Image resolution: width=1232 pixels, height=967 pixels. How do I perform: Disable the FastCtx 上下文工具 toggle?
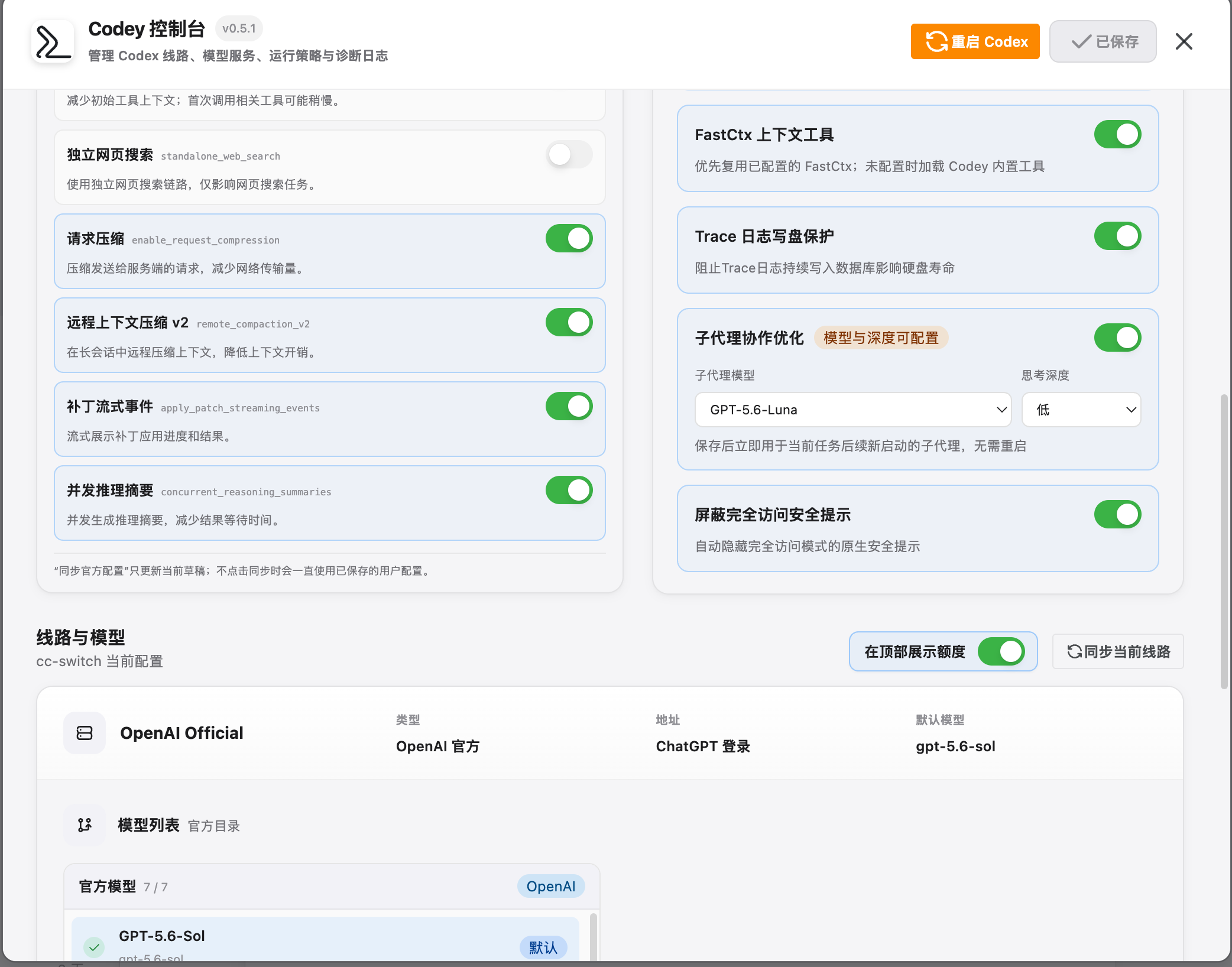click(1117, 135)
